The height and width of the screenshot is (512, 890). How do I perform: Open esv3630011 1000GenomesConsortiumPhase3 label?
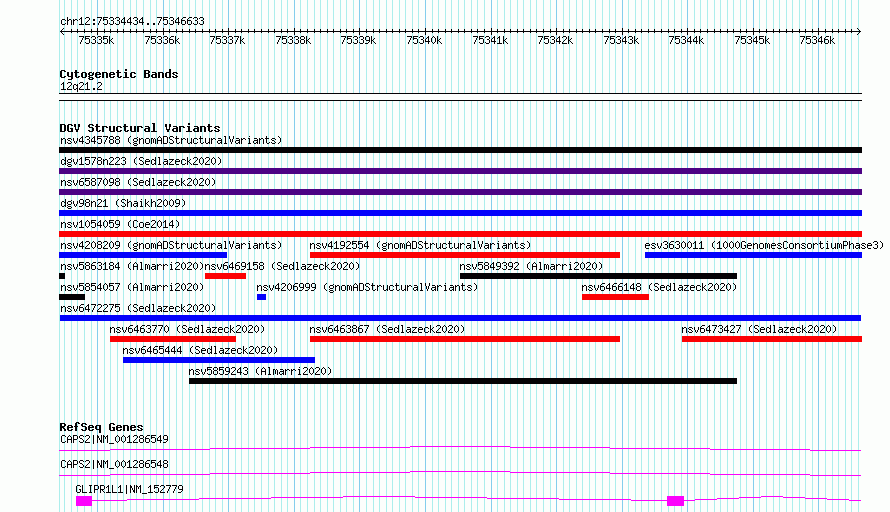(764, 245)
